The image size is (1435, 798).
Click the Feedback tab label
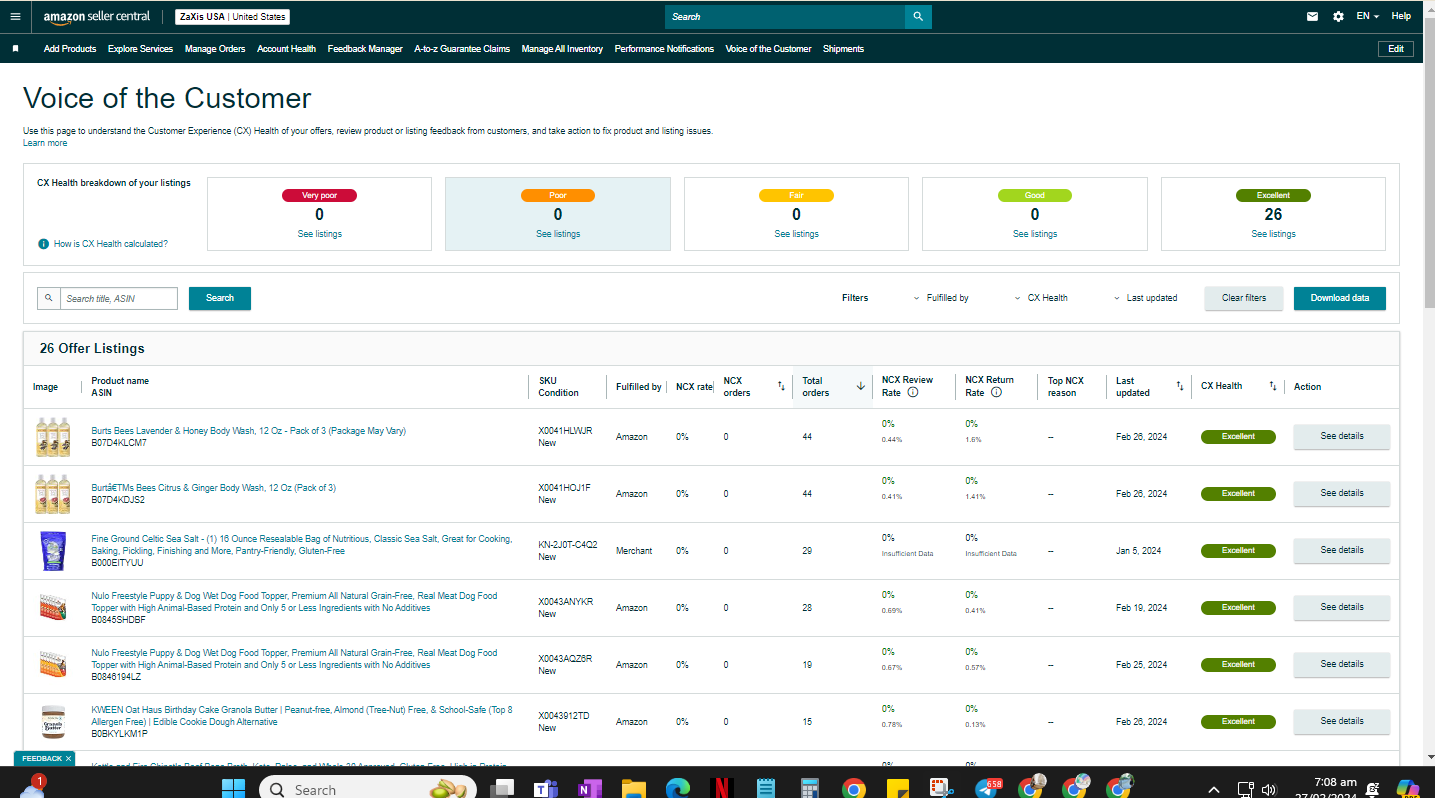[x=41, y=759]
